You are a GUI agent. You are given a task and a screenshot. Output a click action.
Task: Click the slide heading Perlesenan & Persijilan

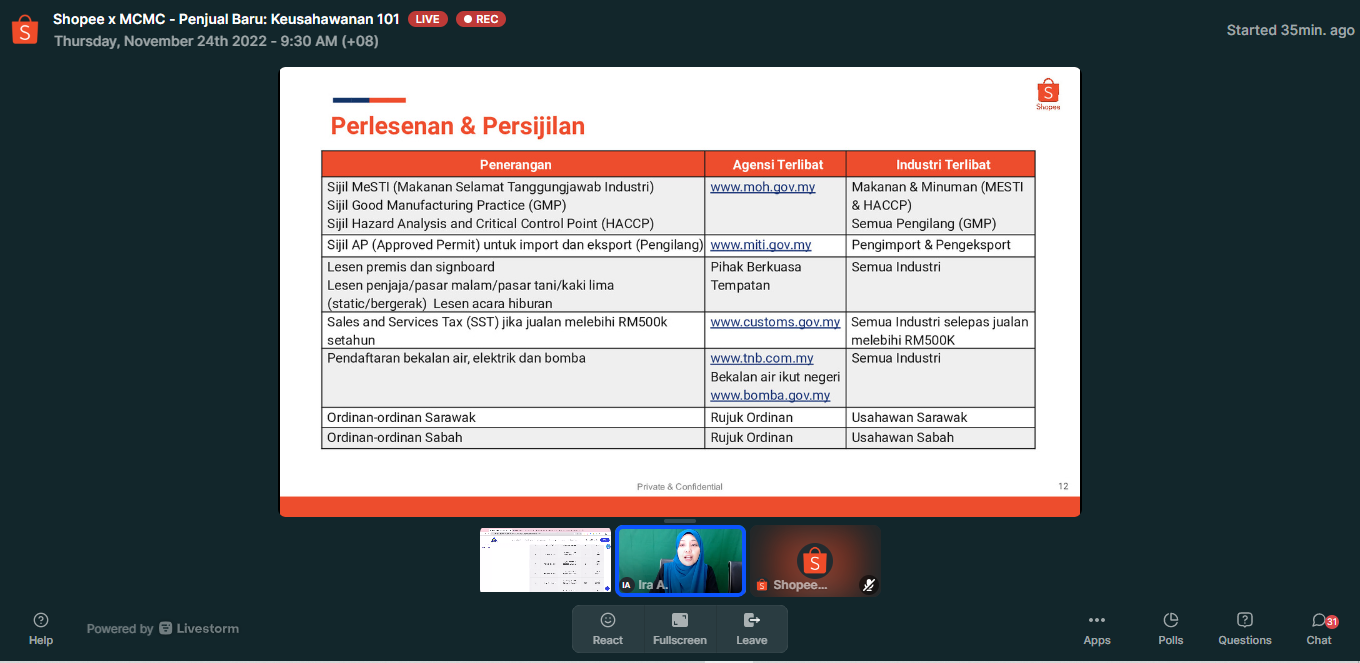pyautogui.click(x=458, y=126)
